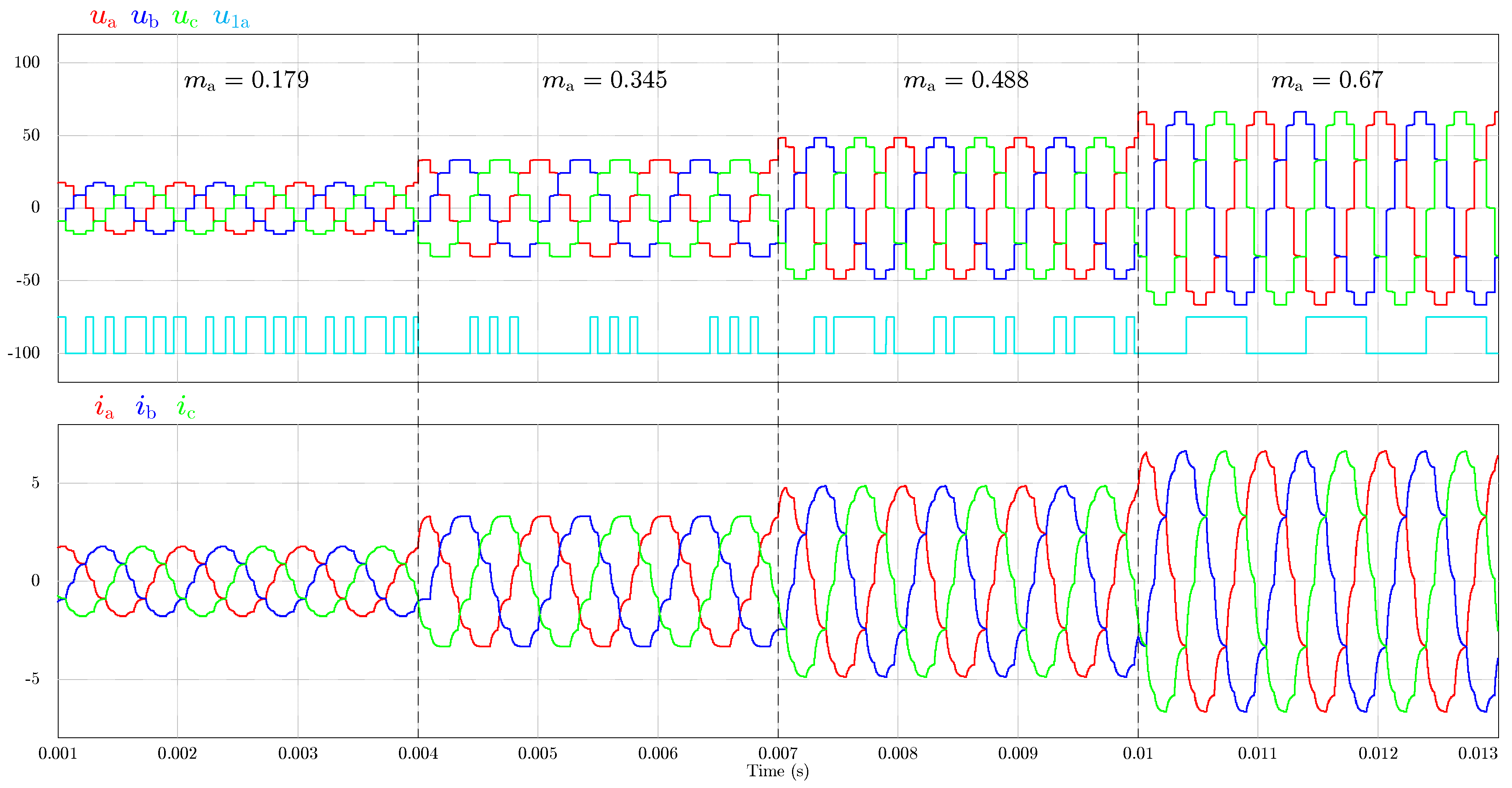Click the green u_c legend label

pyautogui.click(x=185, y=18)
